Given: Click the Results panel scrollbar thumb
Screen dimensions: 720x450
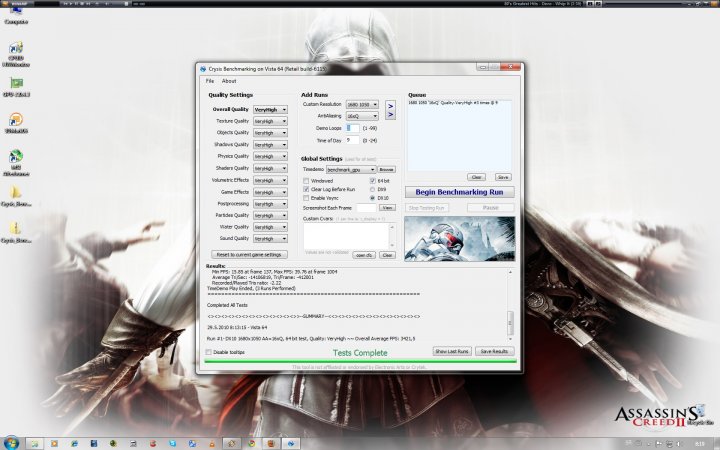Looking at the screenshot, I should coord(510,322).
